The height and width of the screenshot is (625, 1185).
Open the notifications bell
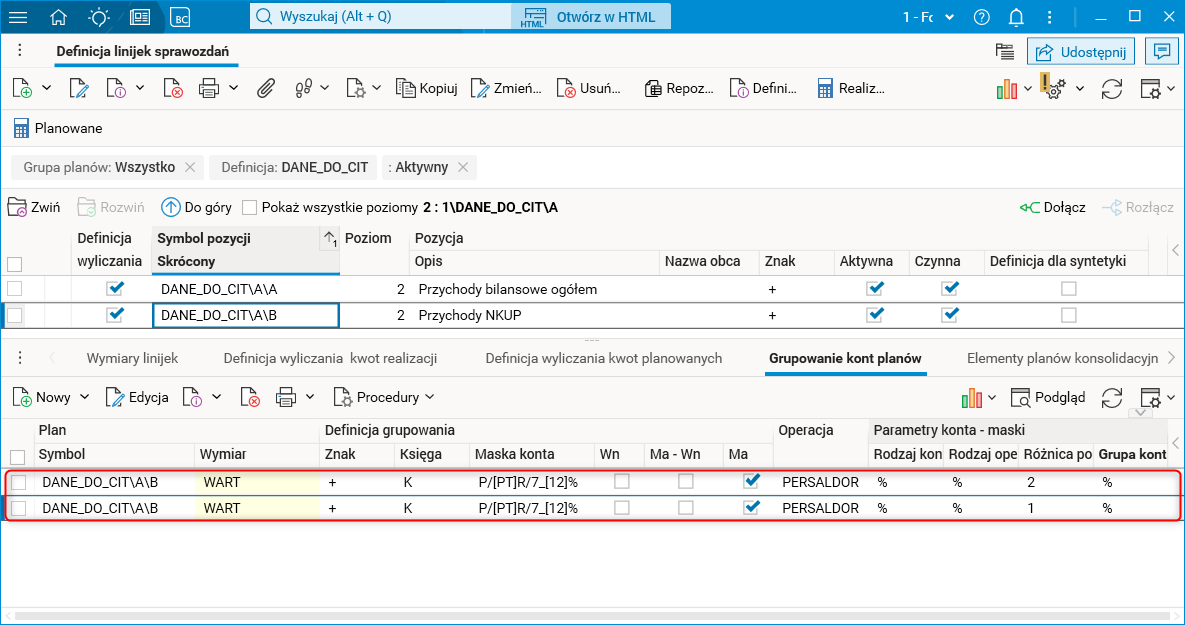[x=1016, y=17]
